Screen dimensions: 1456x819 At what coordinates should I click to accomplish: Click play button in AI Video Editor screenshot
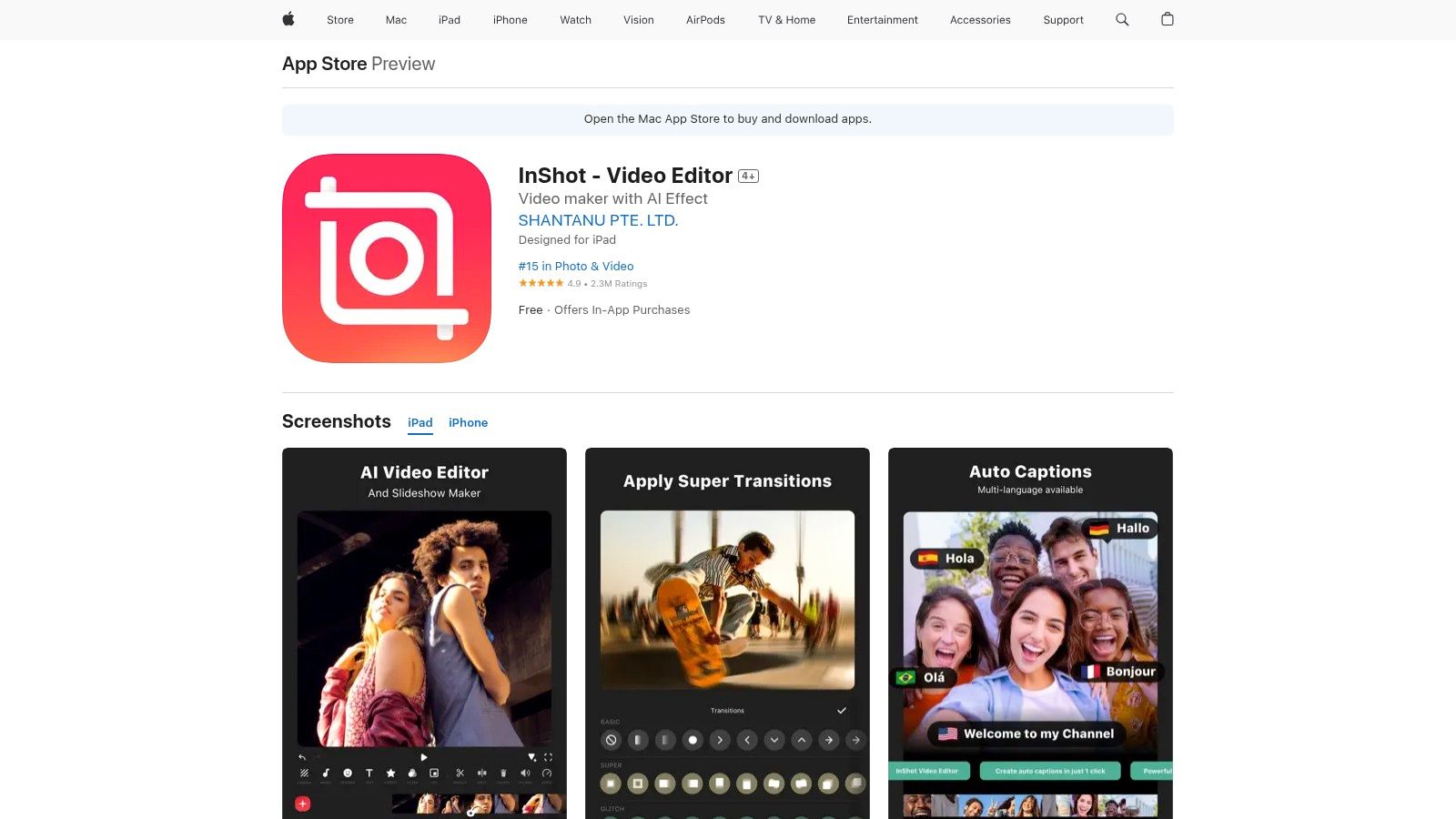(424, 757)
